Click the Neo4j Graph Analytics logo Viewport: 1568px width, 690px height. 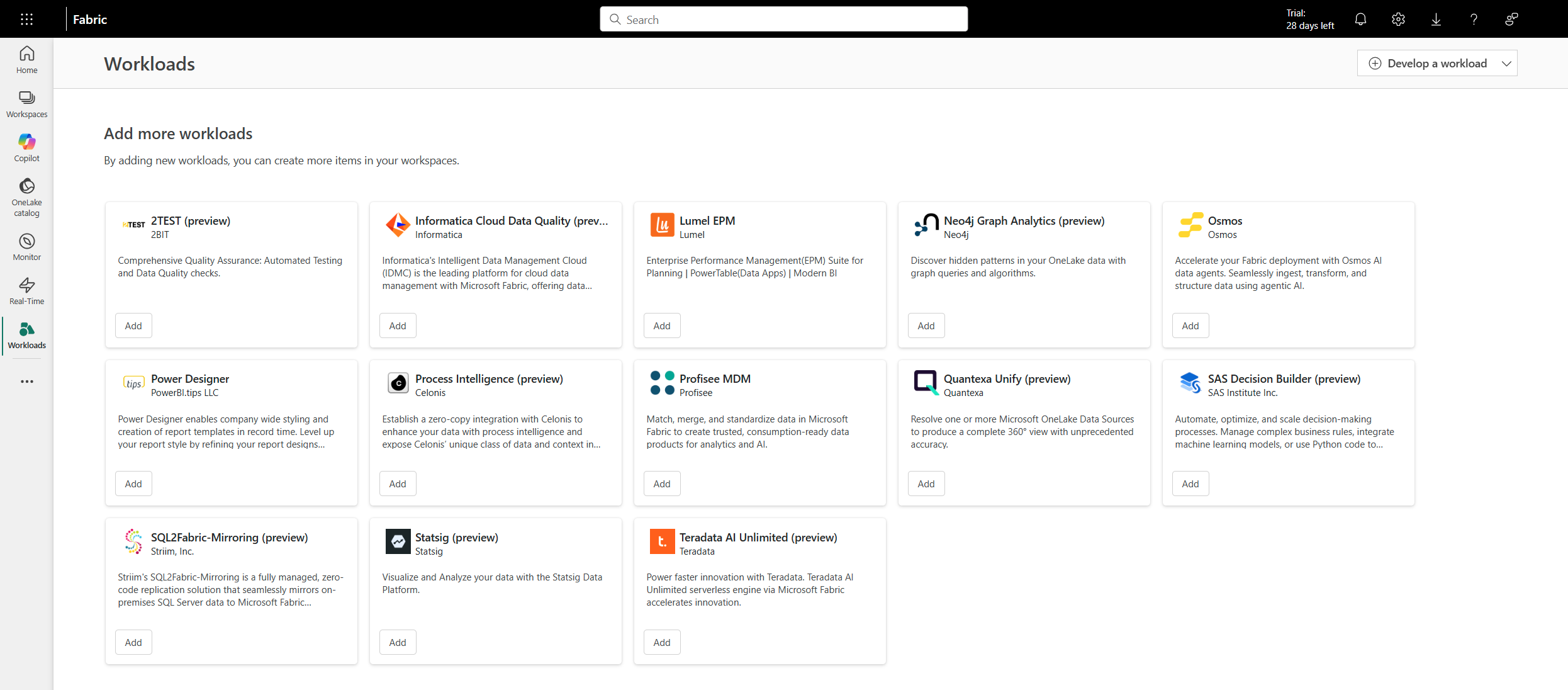tap(926, 225)
